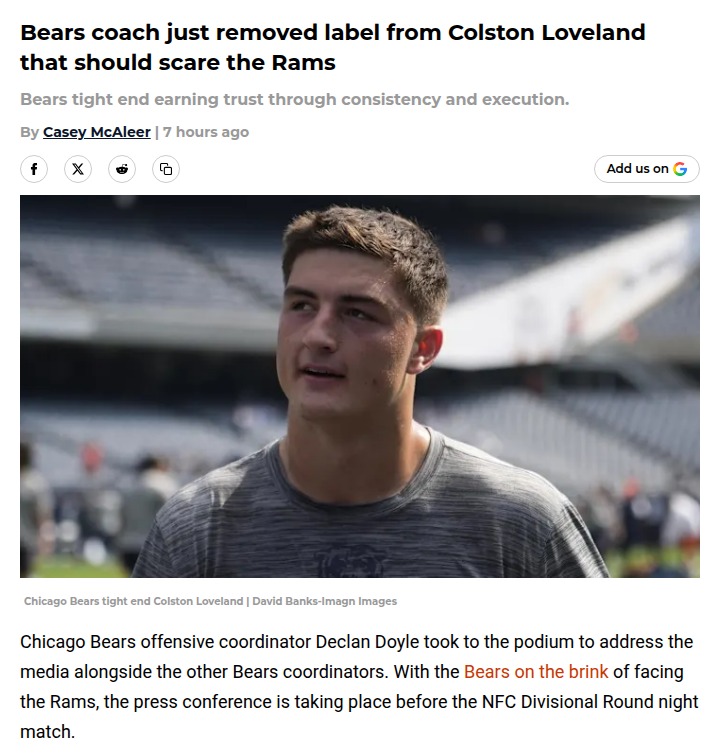Image resolution: width=720 pixels, height=754 pixels.
Task: Open the Colston Loveland hero photo
Action: click(360, 386)
